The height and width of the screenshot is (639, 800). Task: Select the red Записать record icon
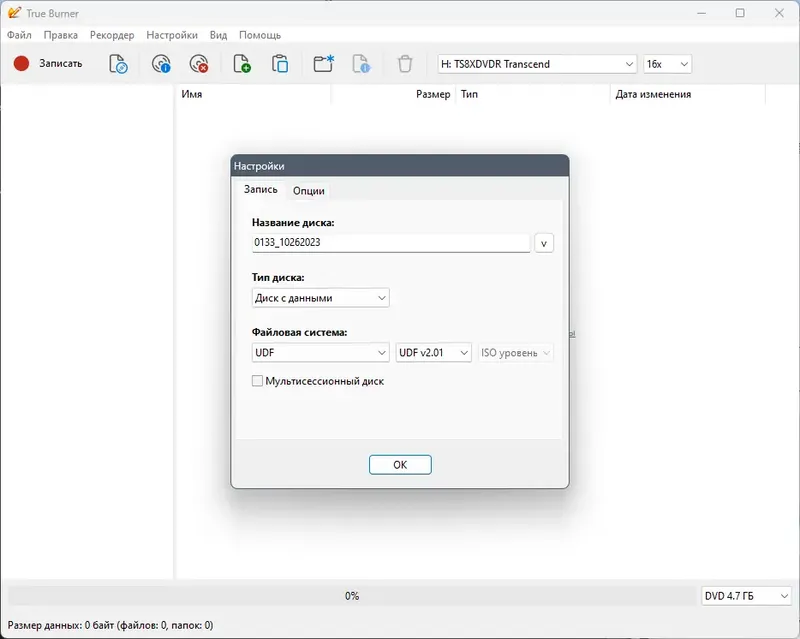22,62
